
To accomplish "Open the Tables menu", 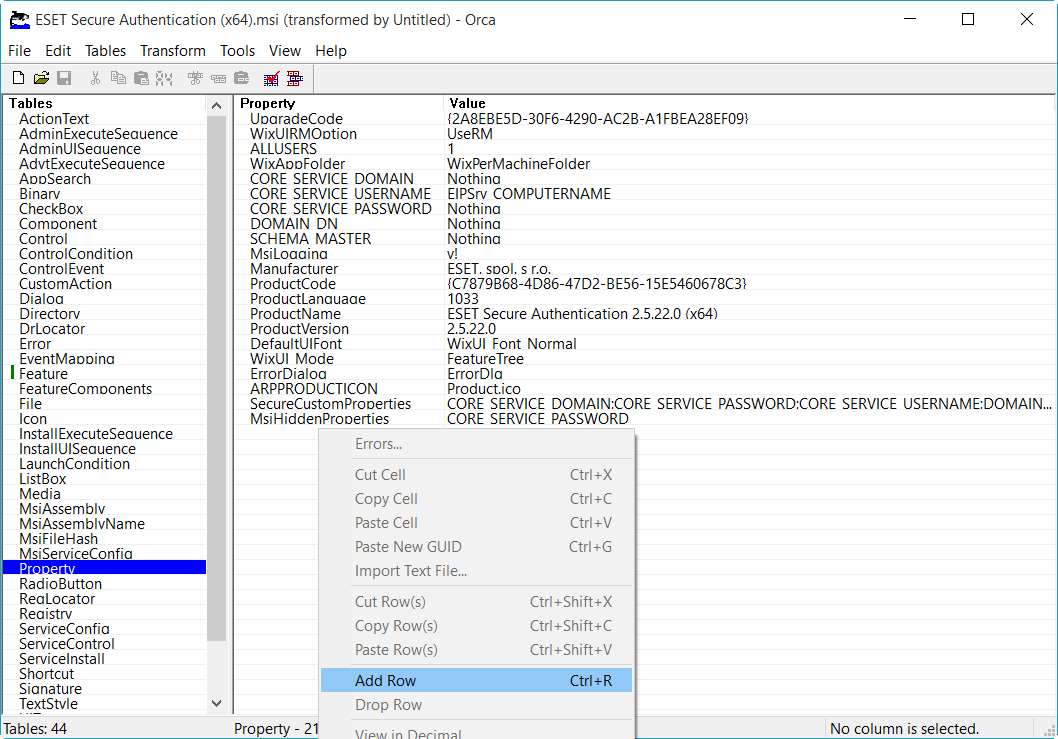I will [x=105, y=51].
